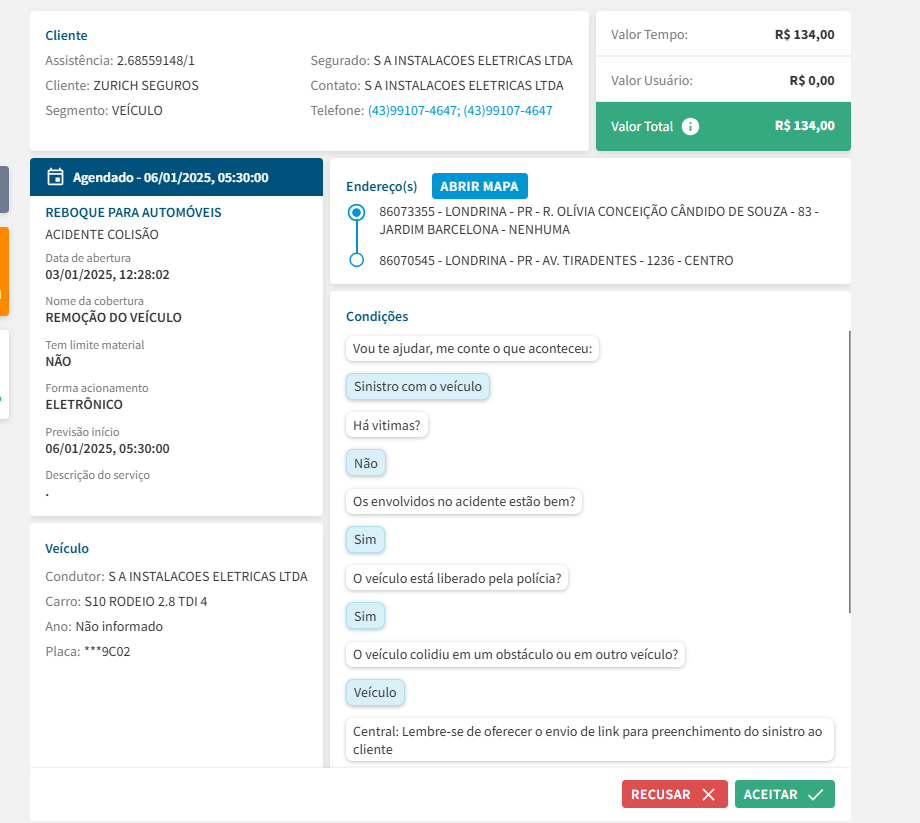This screenshot has width=920, height=823.
Task: Click the orange tab on the left edge
Action: (4, 272)
